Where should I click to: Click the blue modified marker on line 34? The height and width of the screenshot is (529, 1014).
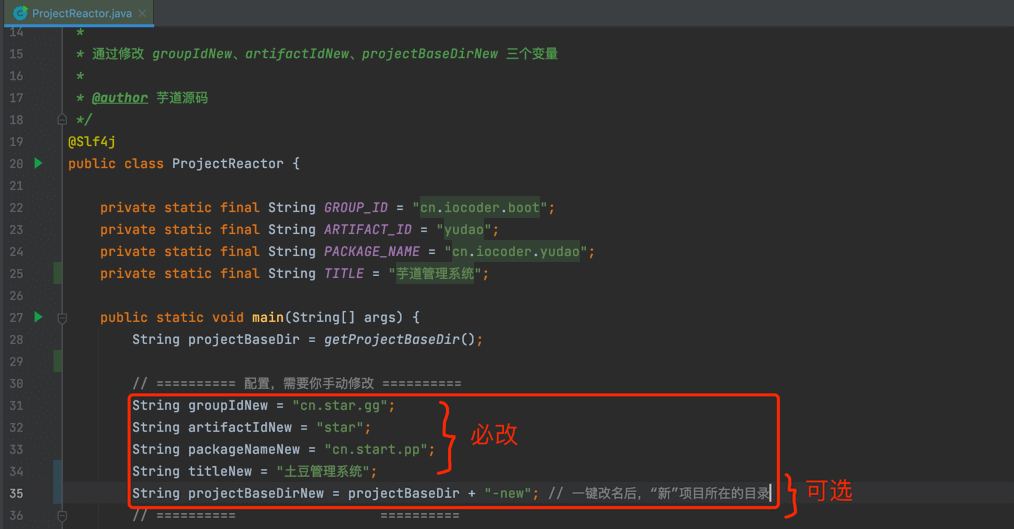coord(58,471)
